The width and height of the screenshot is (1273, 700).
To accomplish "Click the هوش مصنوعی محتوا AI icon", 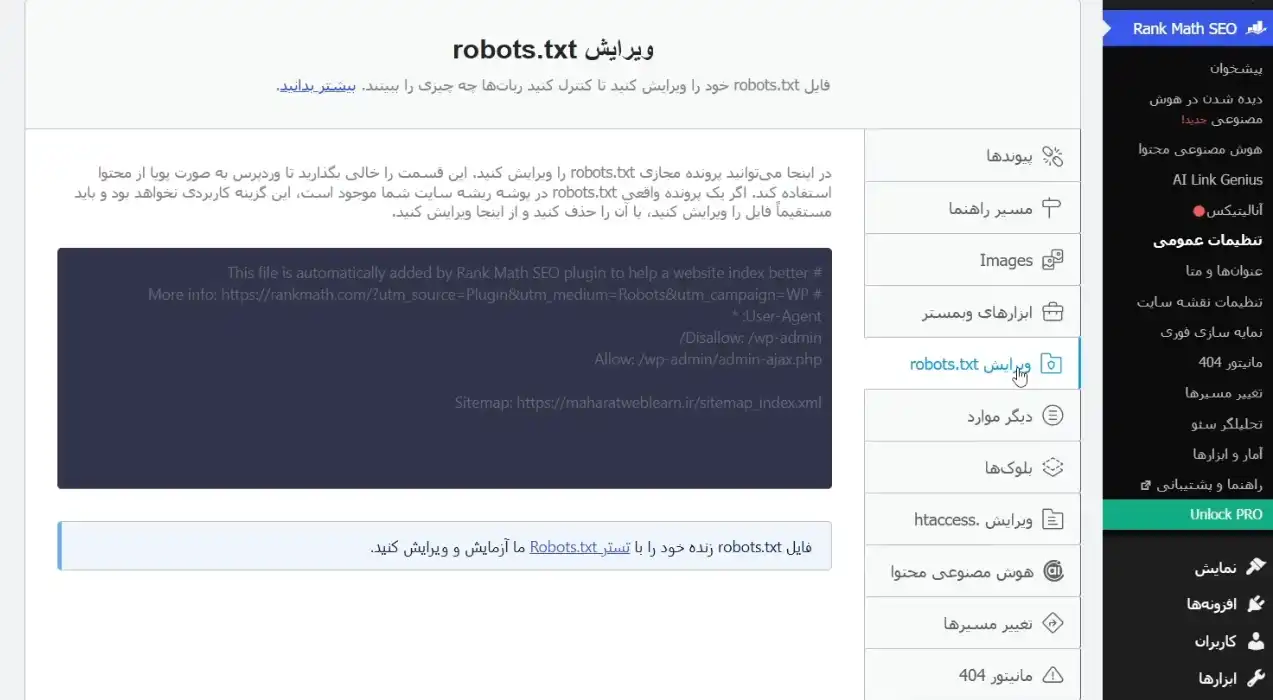I will point(1052,572).
